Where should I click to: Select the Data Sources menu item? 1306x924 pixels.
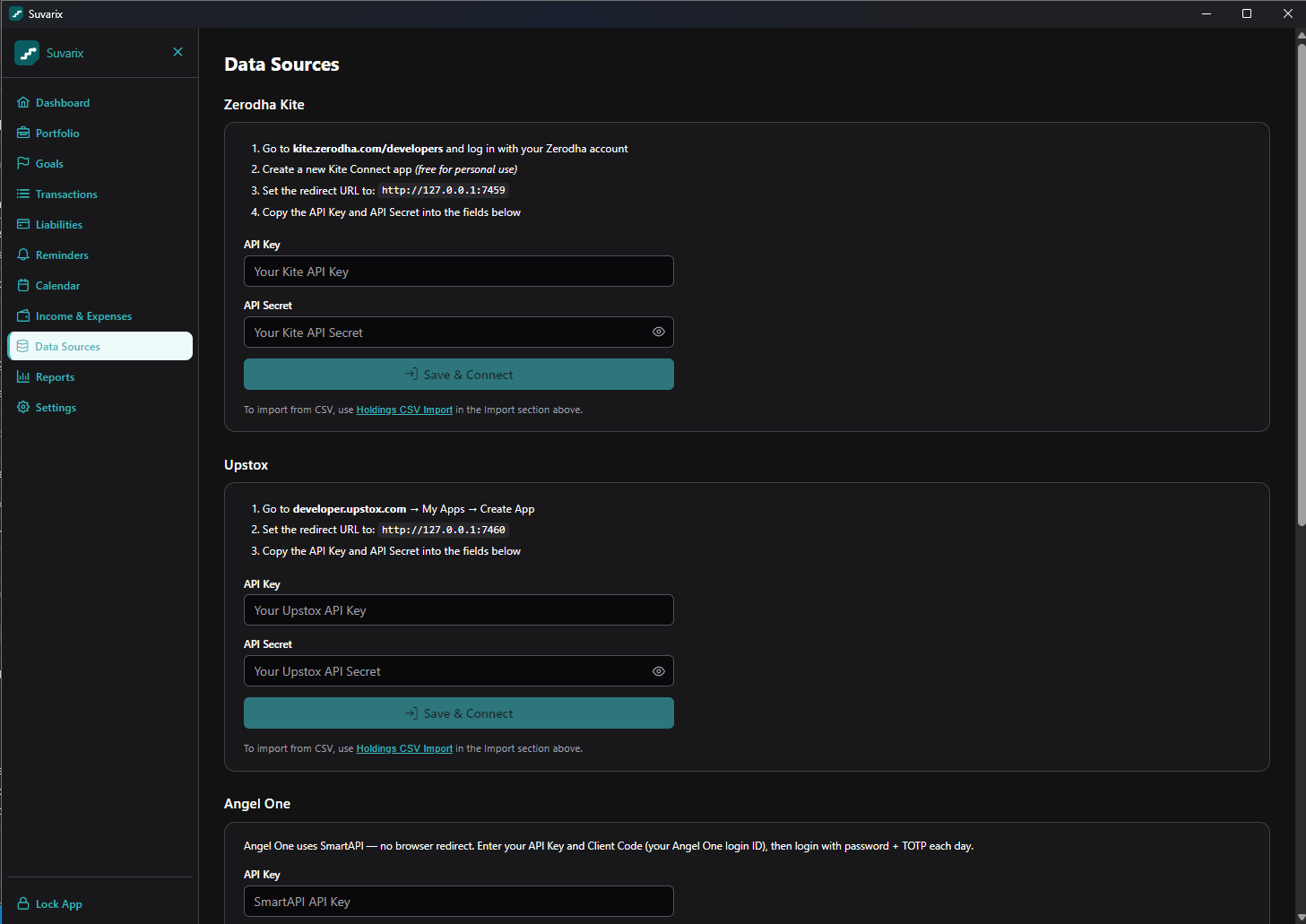[100, 346]
